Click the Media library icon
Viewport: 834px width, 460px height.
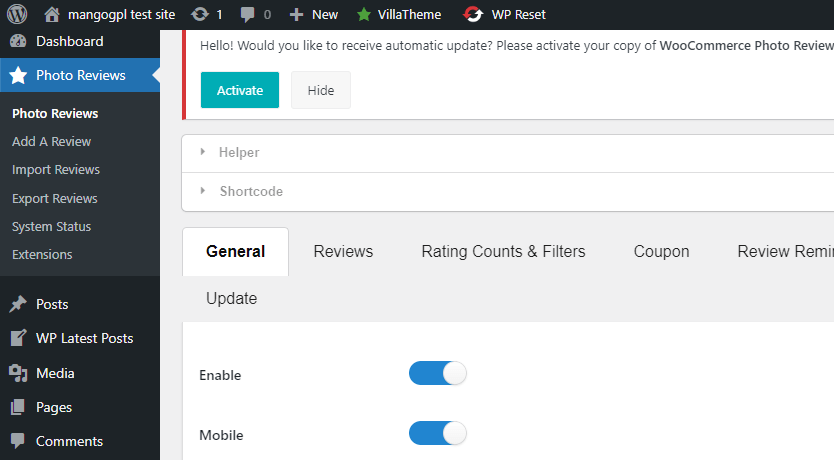pyautogui.click(x=18, y=373)
